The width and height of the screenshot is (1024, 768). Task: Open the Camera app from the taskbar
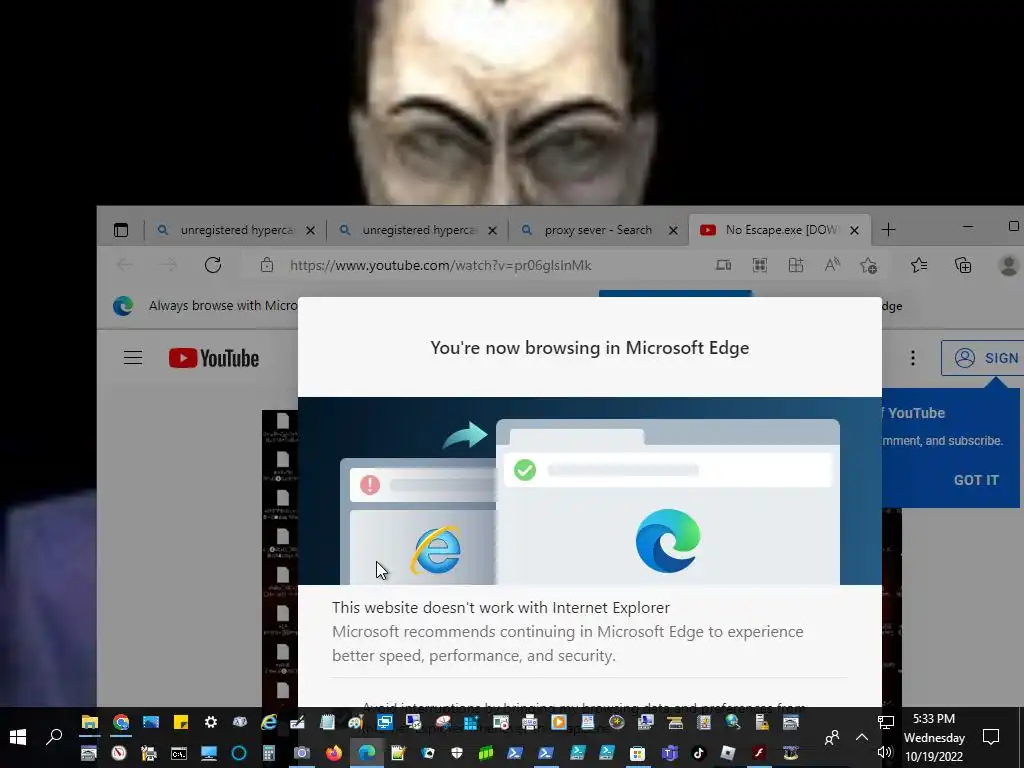301,753
